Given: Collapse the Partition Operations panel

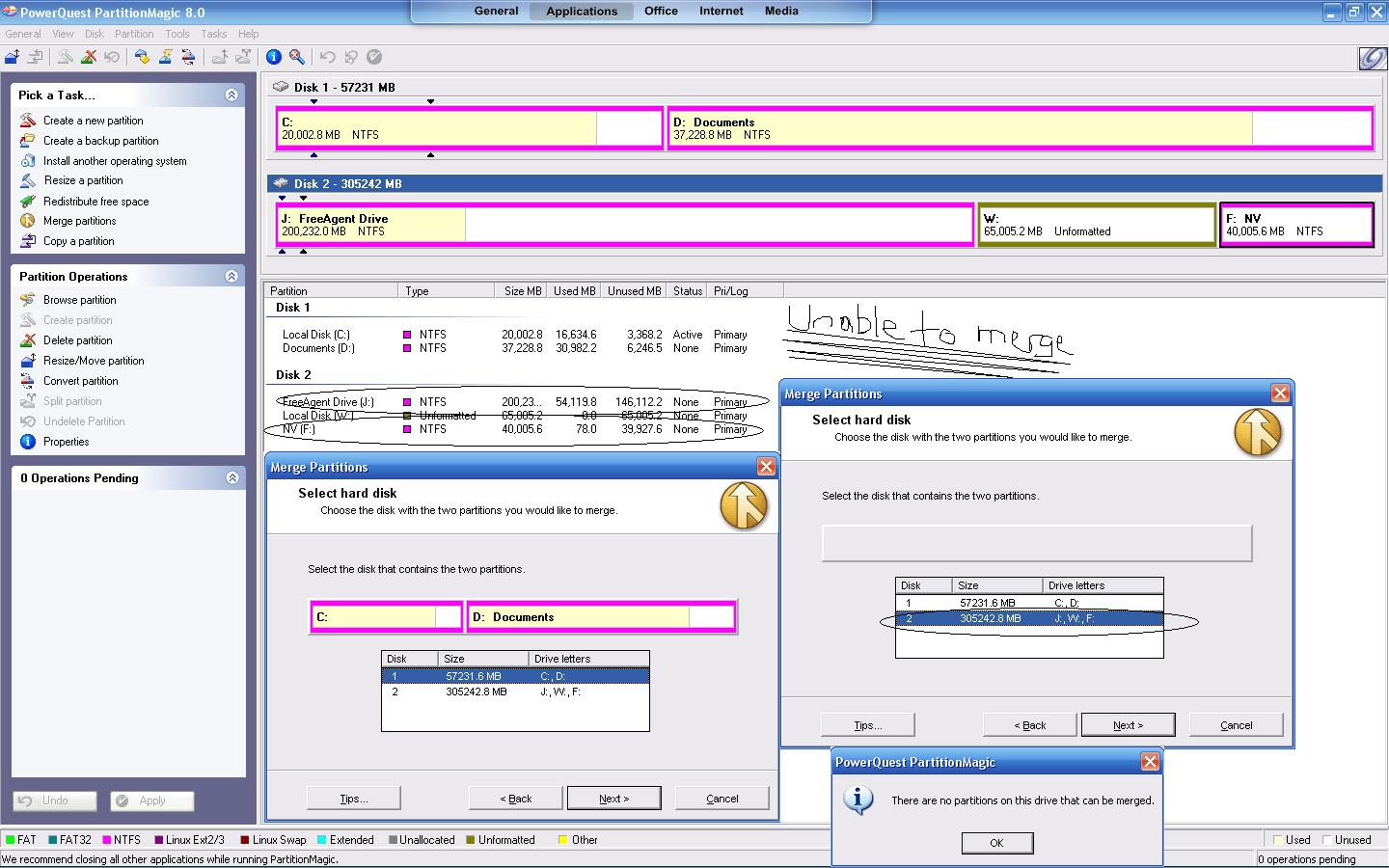Looking at the screenshot, I should 231,276.
